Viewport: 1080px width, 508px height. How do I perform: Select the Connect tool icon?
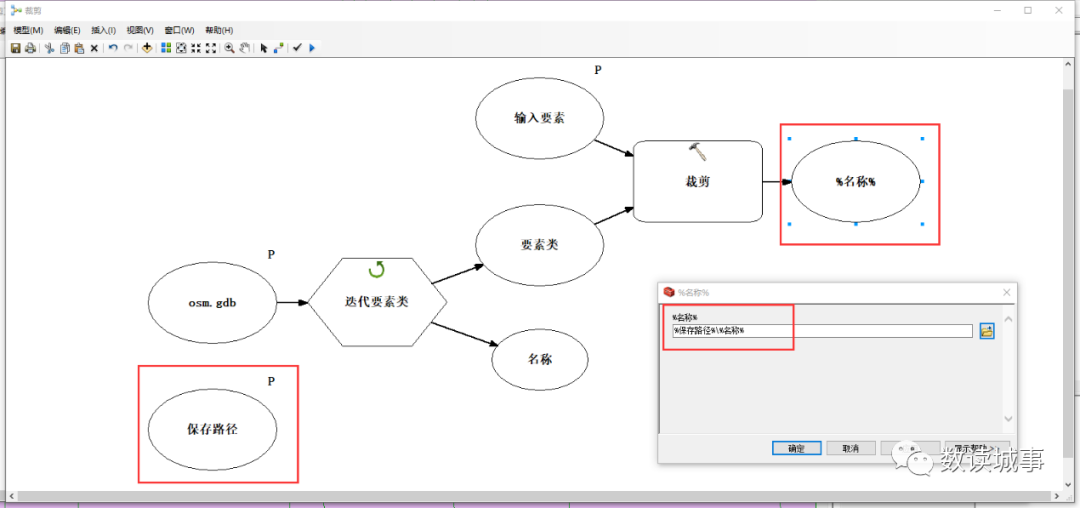tap(278, 48)
